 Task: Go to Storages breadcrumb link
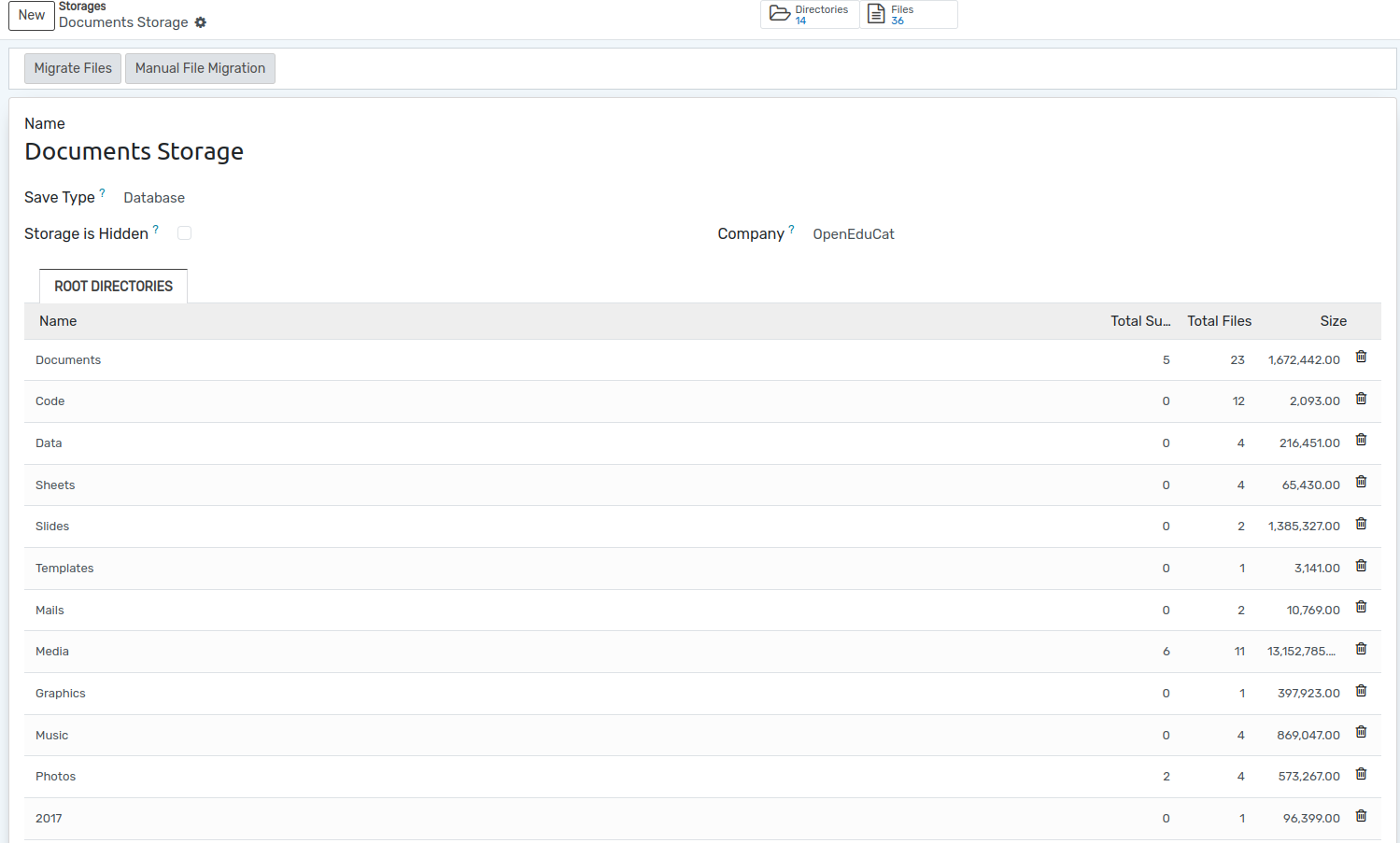[82, 7]
